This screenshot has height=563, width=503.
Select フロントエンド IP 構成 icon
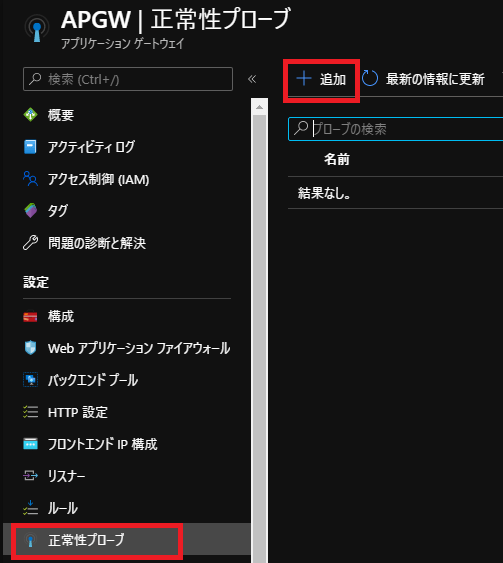[x=30, y=444]
